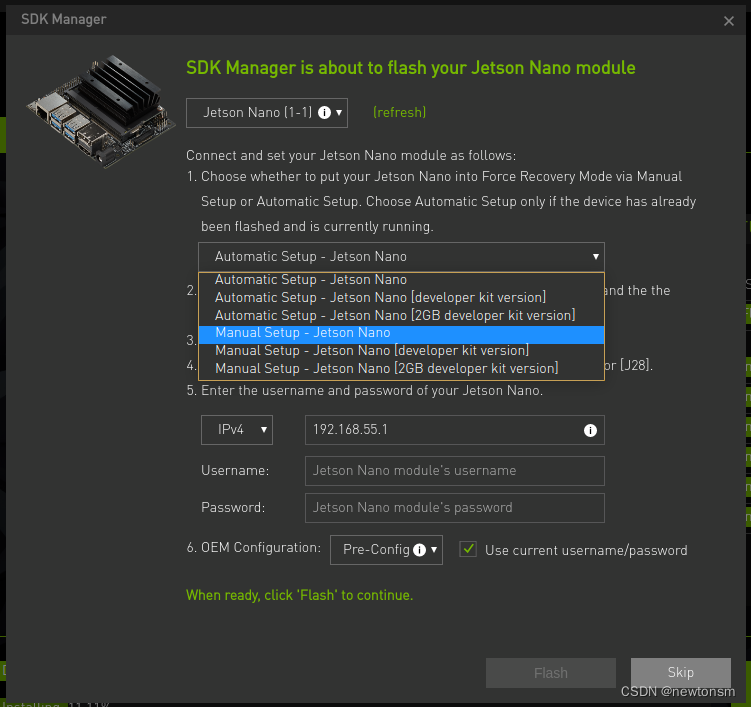Viewport: 751px width, 707px height.
Task: Click the IP address field showing 192.168.55.1
Action: pyautogui.click(x=455, y=430)
